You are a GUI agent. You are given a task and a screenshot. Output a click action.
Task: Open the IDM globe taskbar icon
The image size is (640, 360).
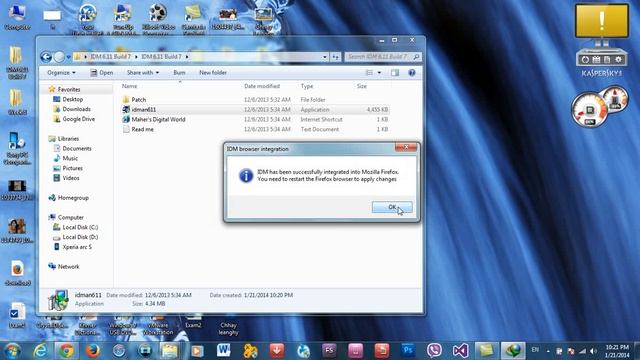pyautogui.click(x=513, y=351)
